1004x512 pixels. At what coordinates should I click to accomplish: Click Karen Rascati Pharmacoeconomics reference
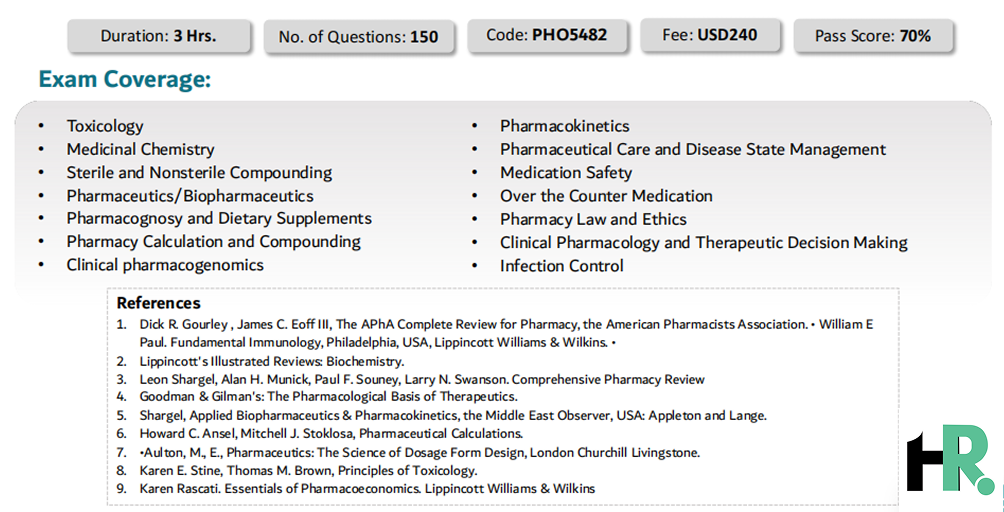click(367, 489)
